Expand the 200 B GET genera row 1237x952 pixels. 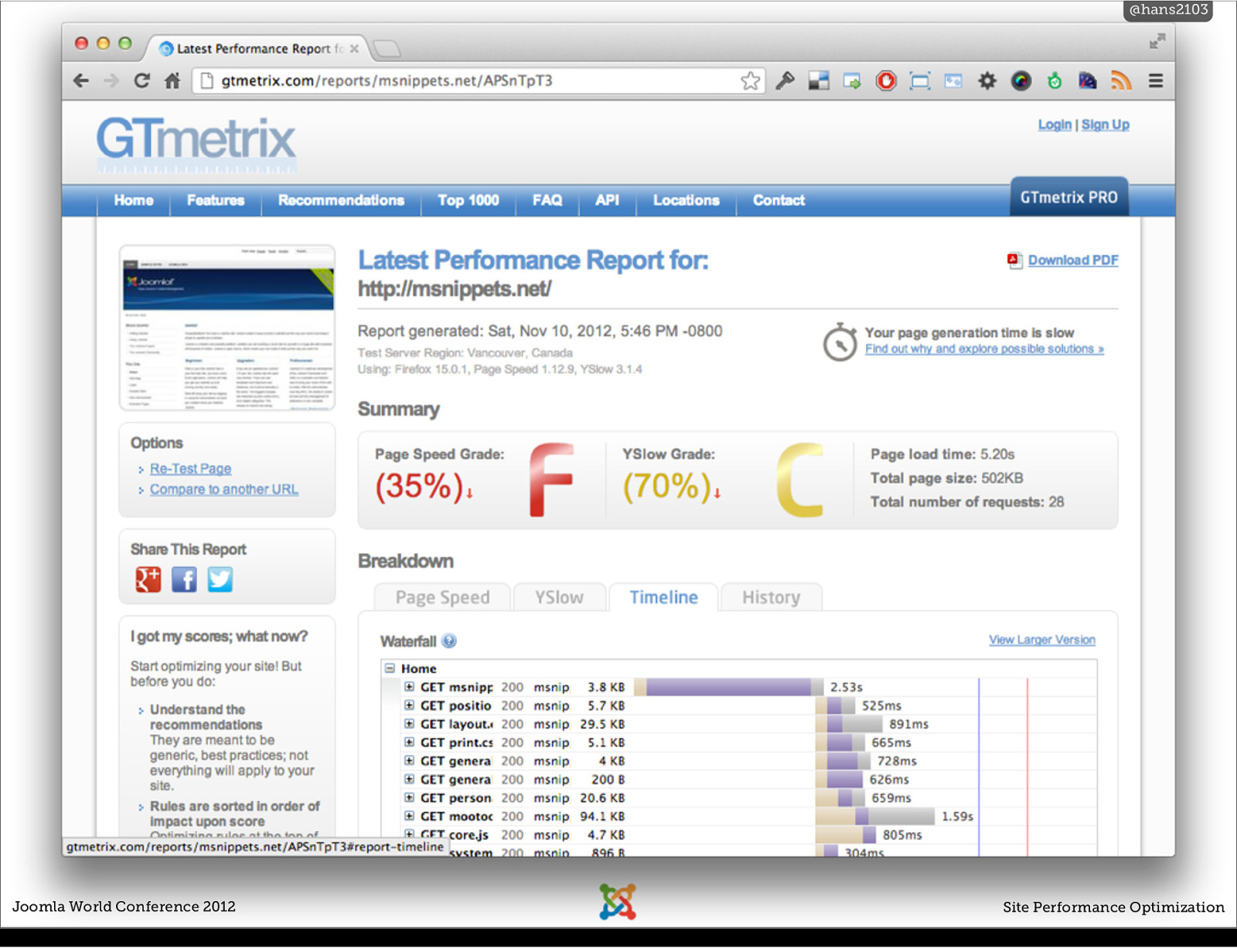point(409,779)
